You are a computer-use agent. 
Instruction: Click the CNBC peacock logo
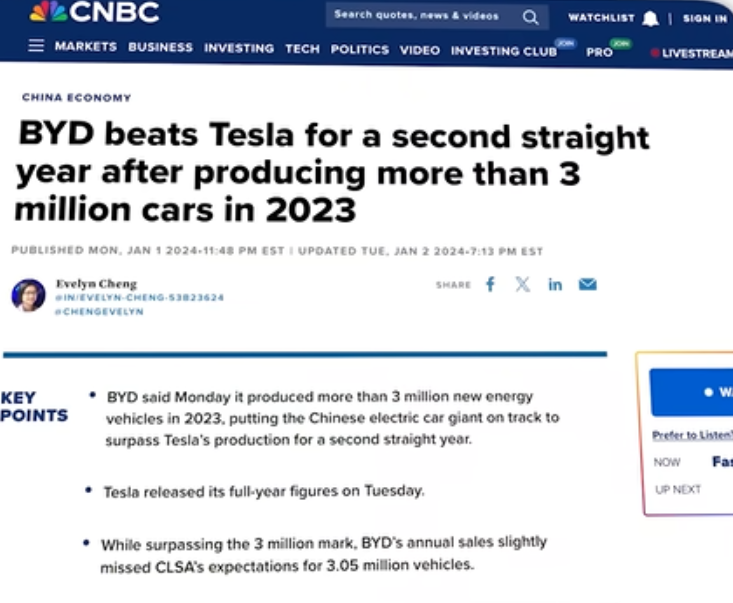coord(47,13)
